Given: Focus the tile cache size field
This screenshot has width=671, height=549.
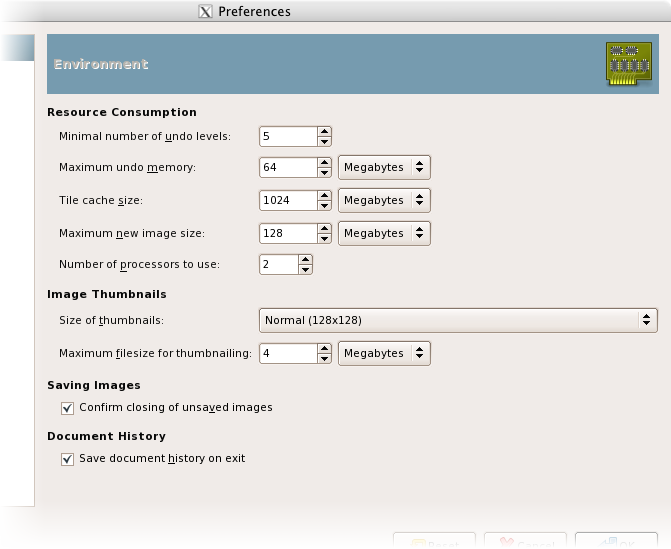Looking at the screenshot, I should coord(289,200).
